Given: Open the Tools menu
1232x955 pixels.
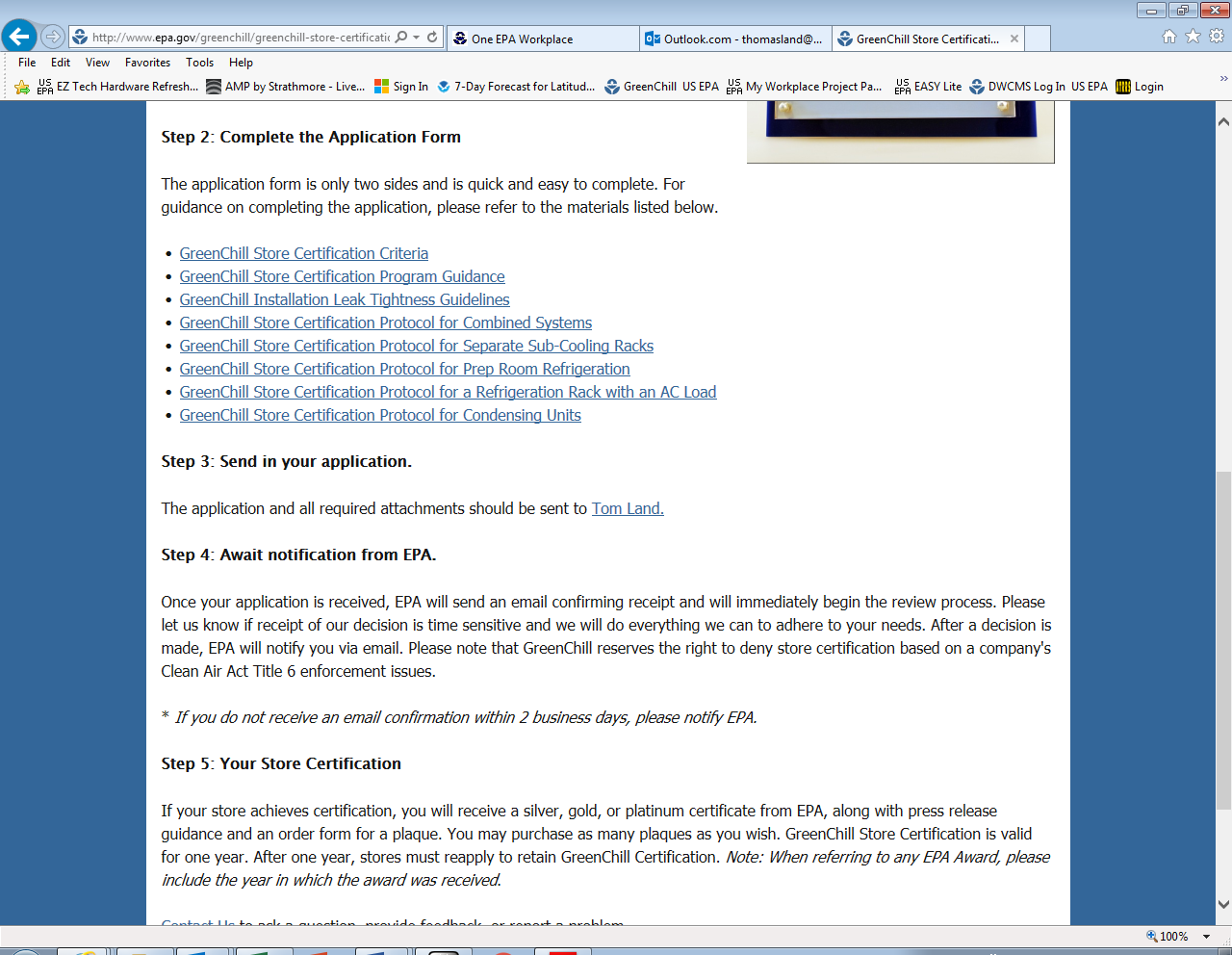Looking at the screenshot, I should tap(200, 63).
